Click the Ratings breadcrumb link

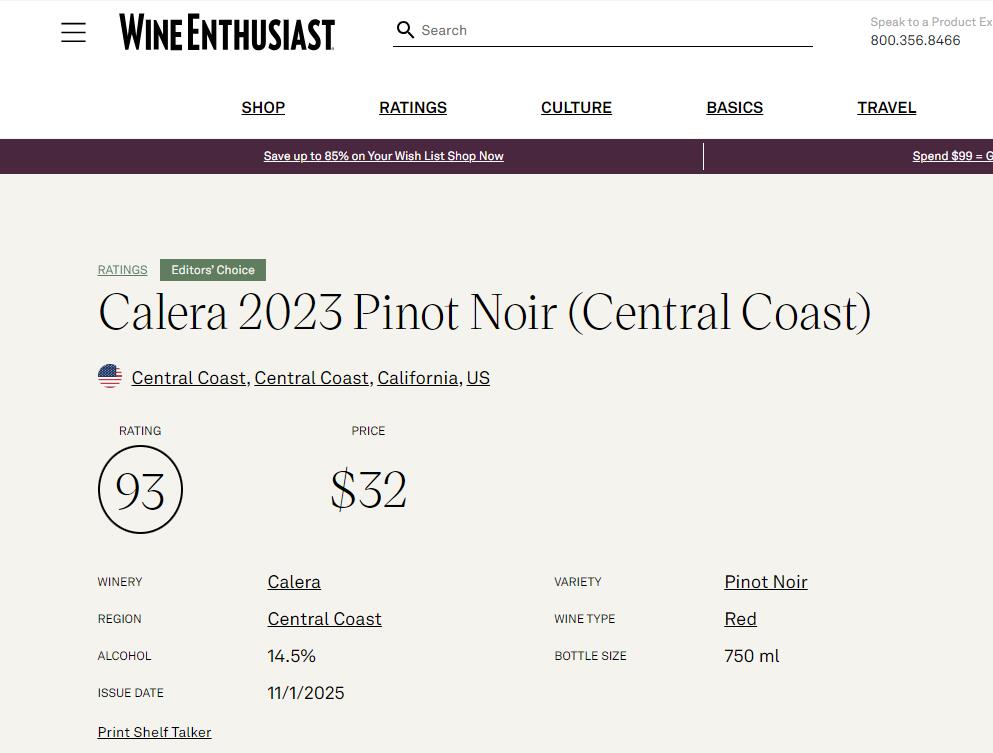[122, 270]
